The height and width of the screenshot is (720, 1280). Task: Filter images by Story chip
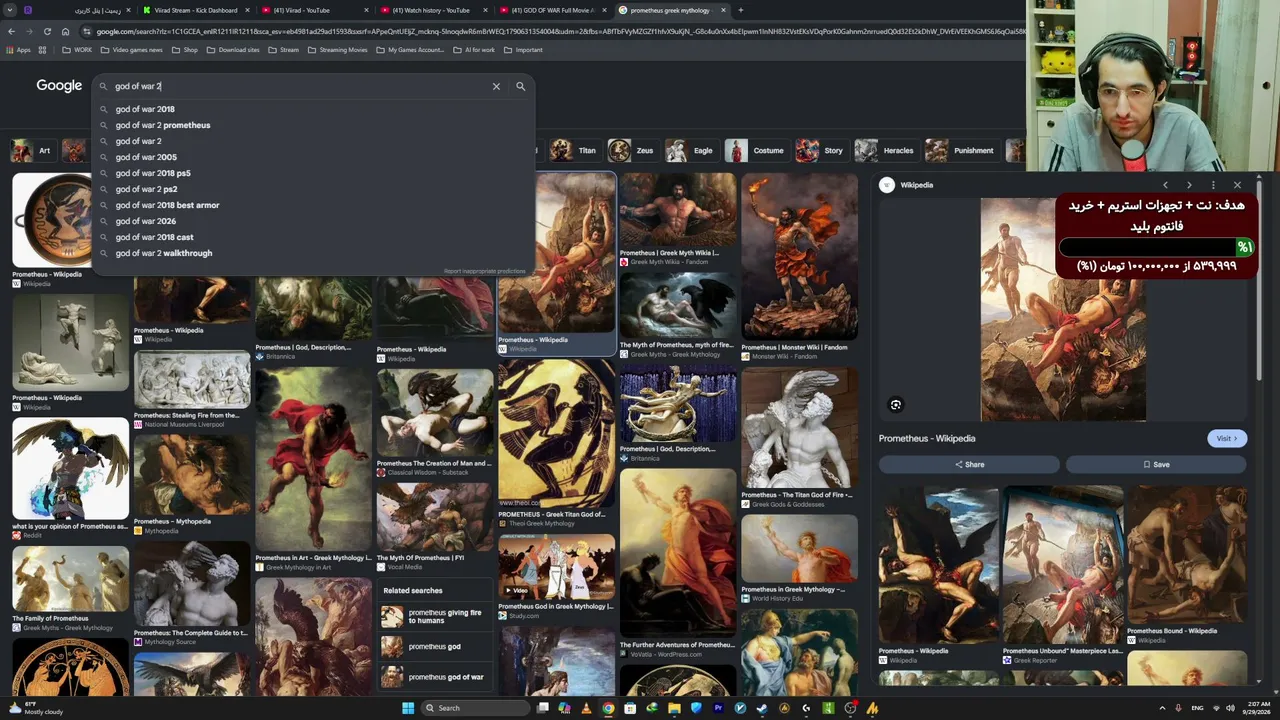pos(821,151)
